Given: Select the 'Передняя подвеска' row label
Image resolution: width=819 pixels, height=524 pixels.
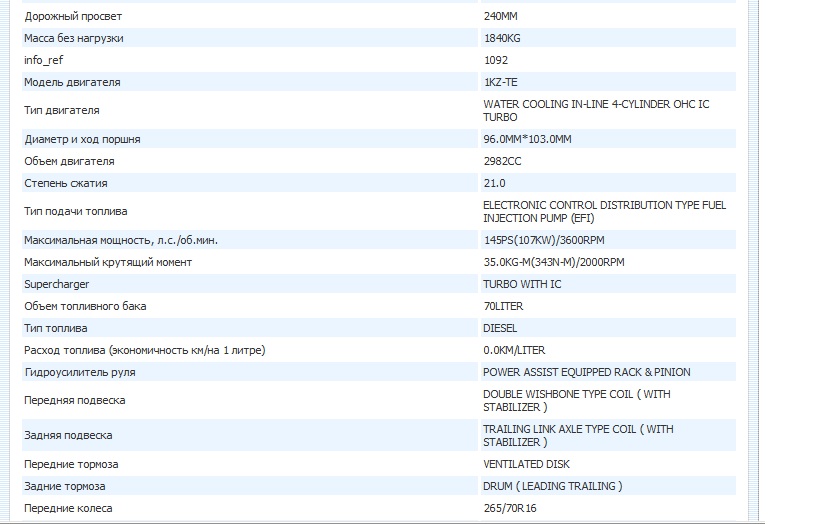Looking at the screenshot, I should (75, 400).
